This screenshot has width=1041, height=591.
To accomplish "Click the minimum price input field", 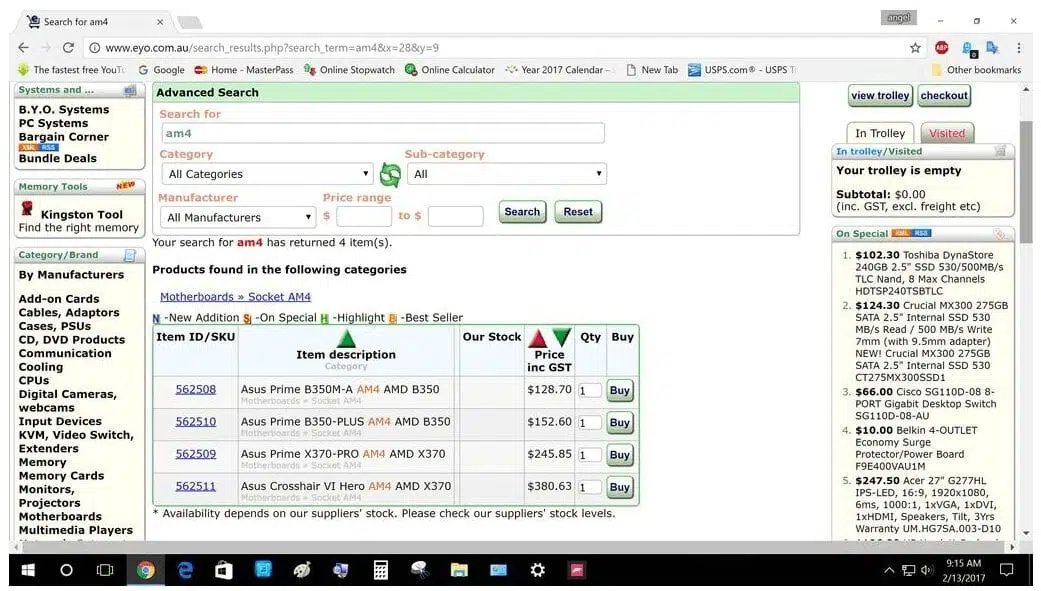I will pyautogui.click(x=364, y=216).
